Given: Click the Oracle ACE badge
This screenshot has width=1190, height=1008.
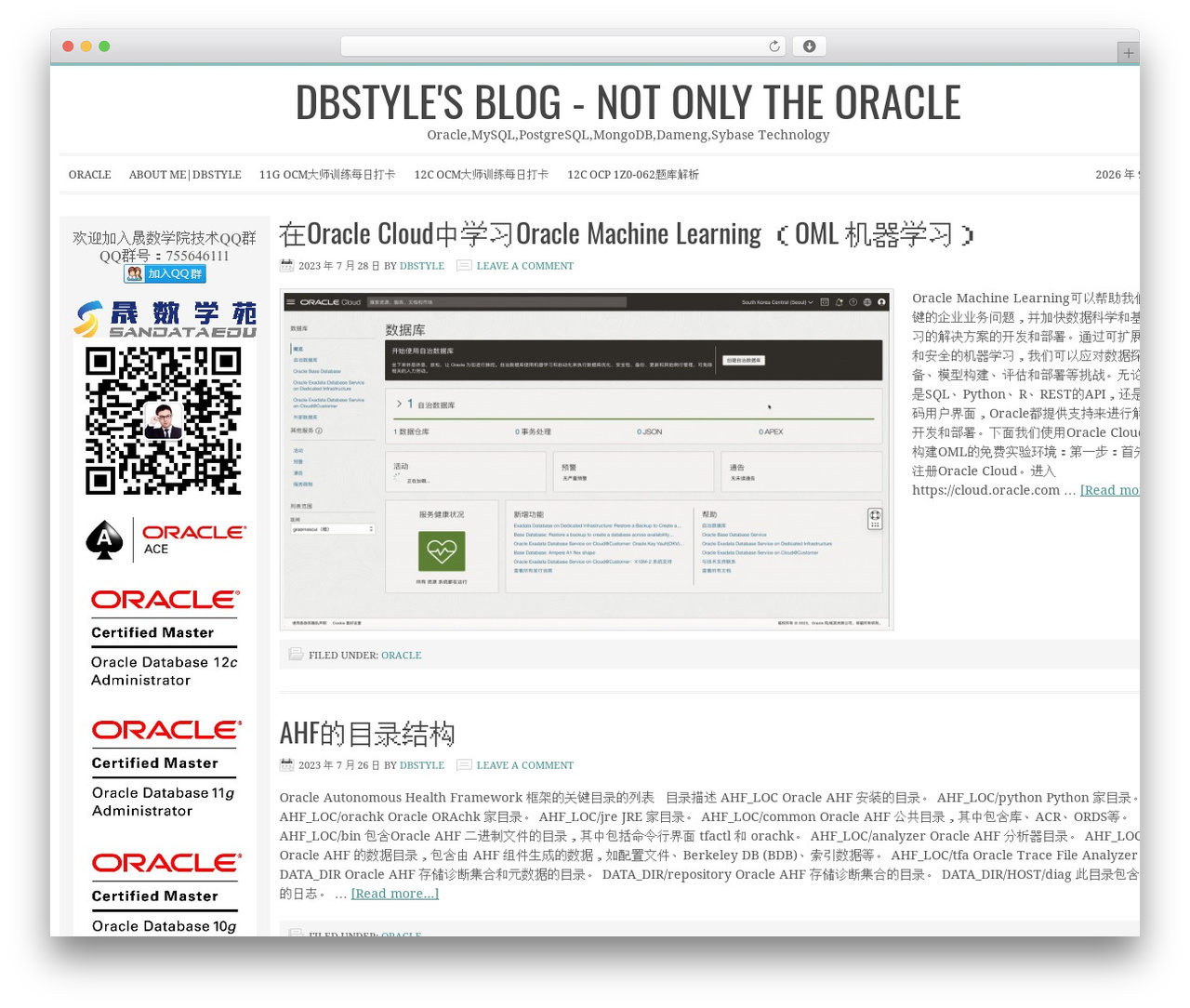Looking at the screenshot, I should point(165,539).
